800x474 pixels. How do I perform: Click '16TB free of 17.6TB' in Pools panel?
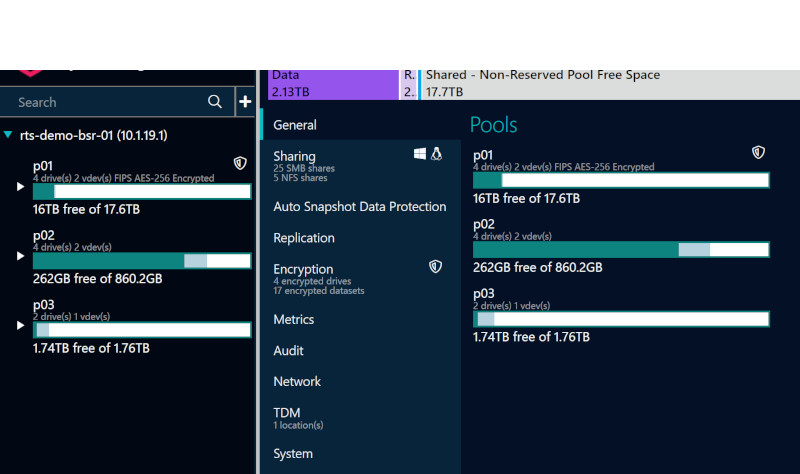click(x=527, y=198)
